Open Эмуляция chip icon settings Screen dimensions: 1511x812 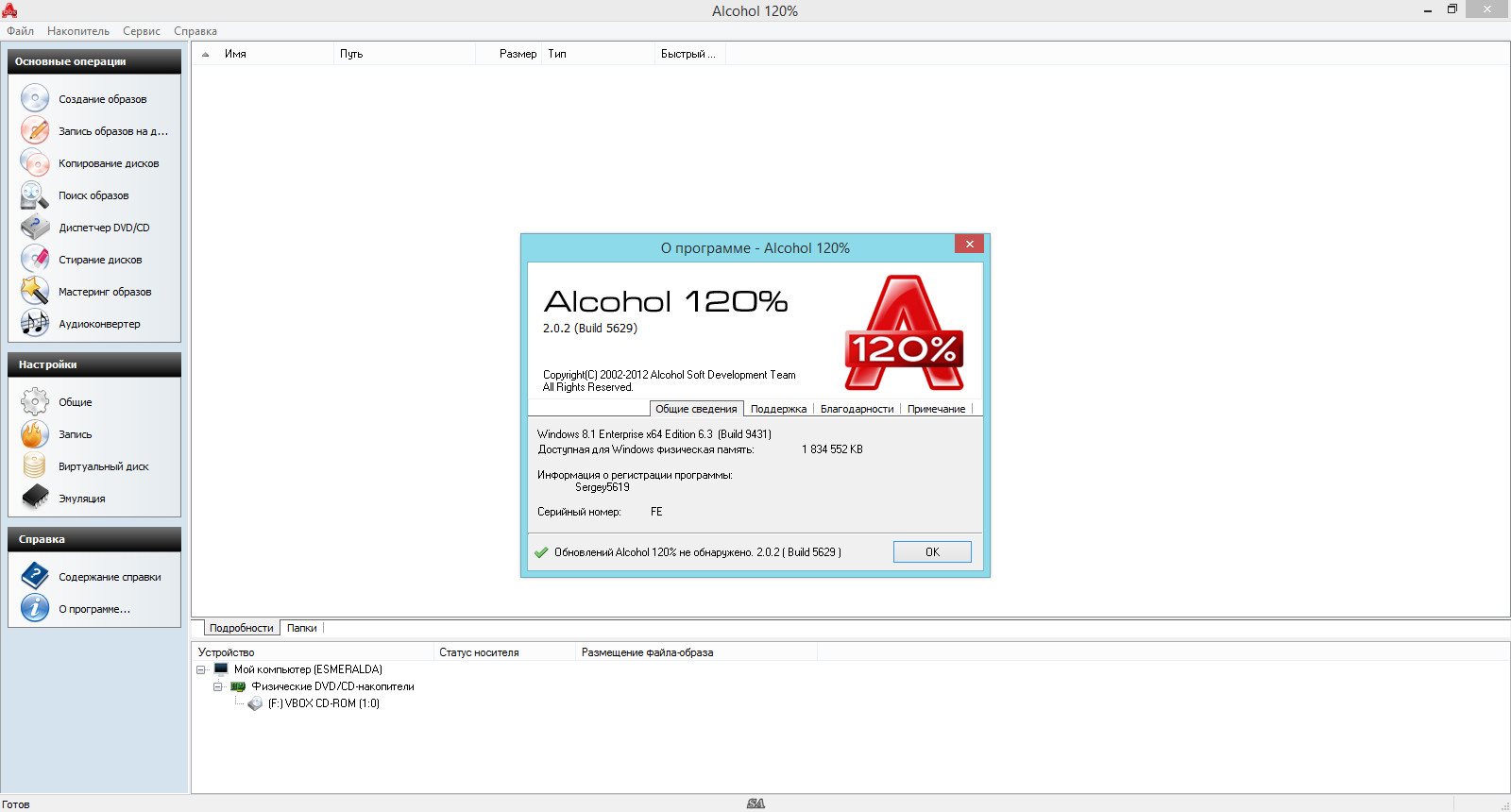[35, 498]
